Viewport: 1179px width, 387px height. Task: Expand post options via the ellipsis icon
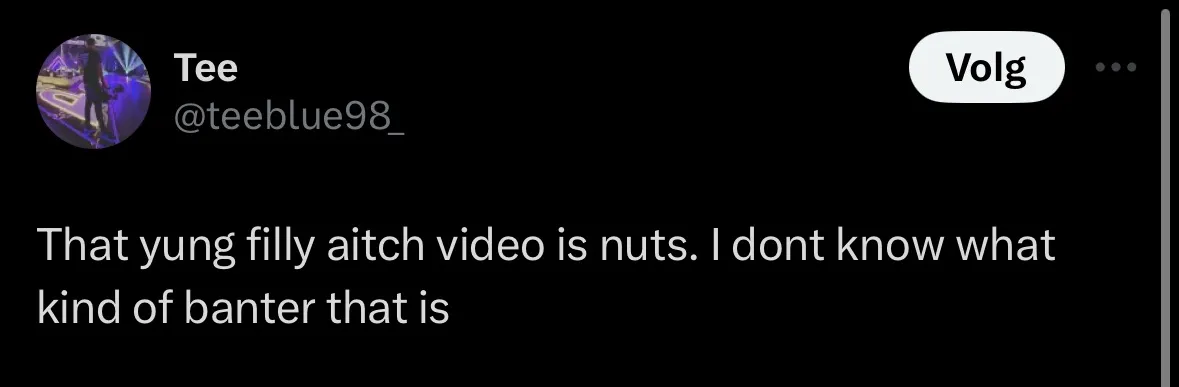click(x=1116, y=67)
